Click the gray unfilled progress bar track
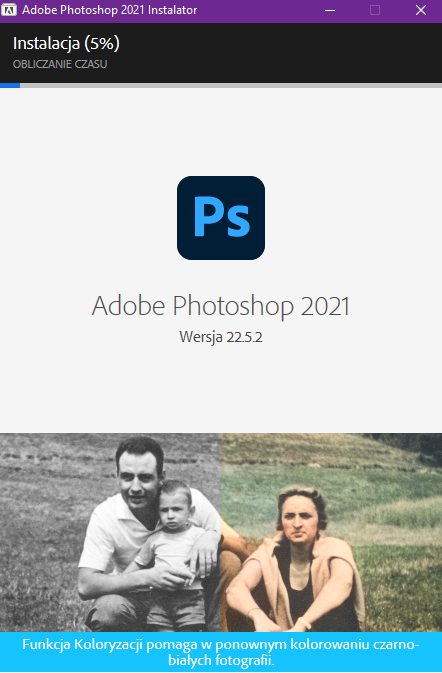The image size is (442, 673). (x=231, y=85)
